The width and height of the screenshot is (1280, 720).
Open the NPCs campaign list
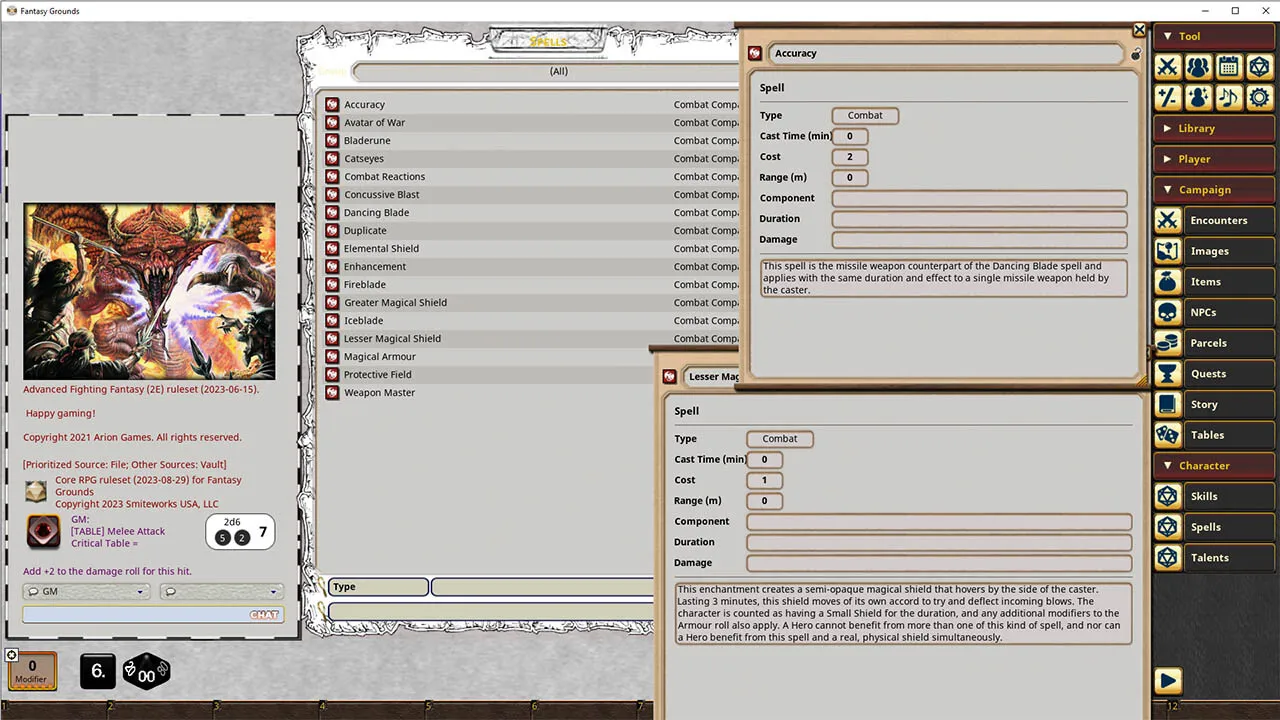click(x=1229, y=312)
